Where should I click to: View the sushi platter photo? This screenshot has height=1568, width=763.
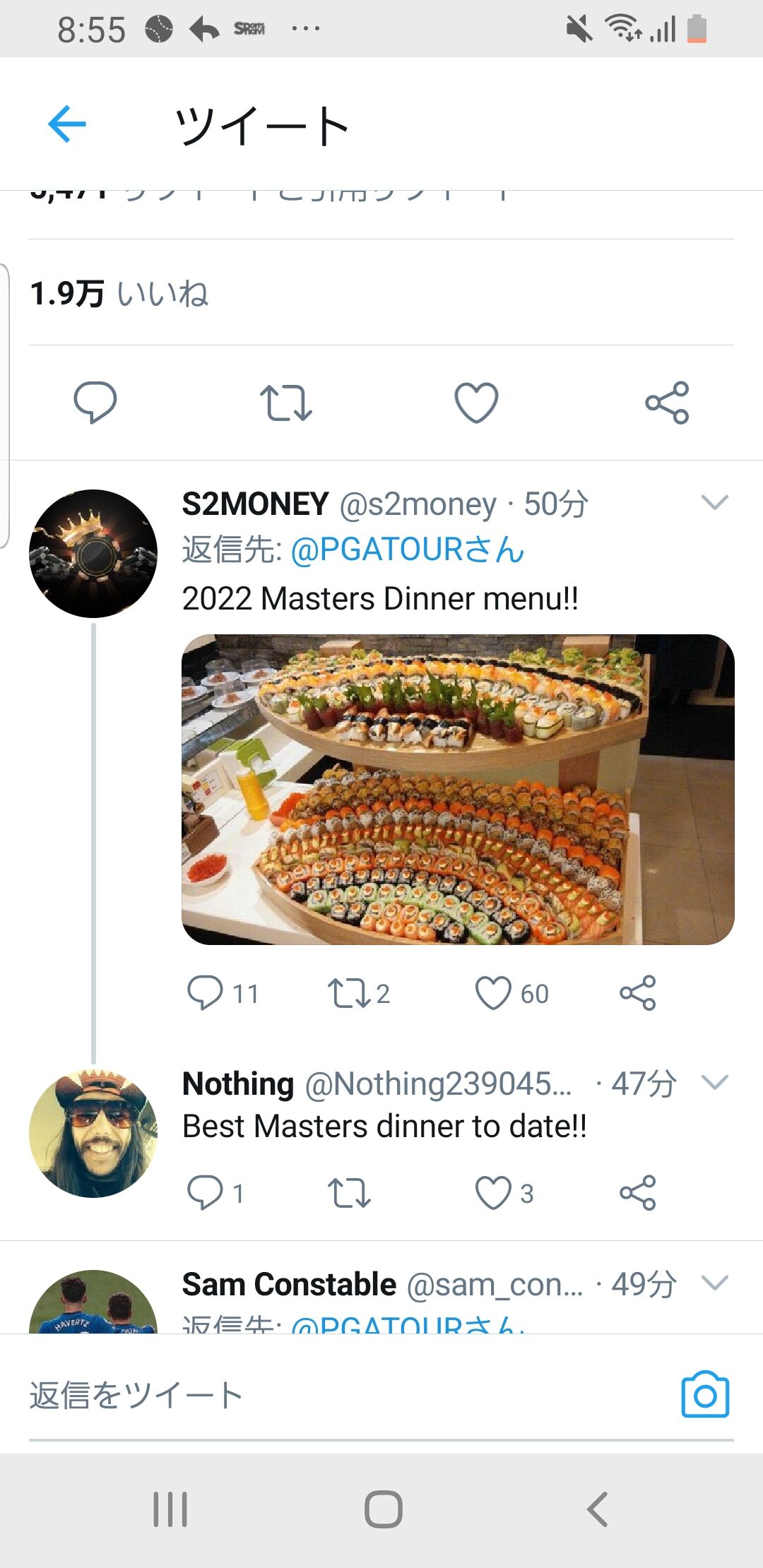458,789
